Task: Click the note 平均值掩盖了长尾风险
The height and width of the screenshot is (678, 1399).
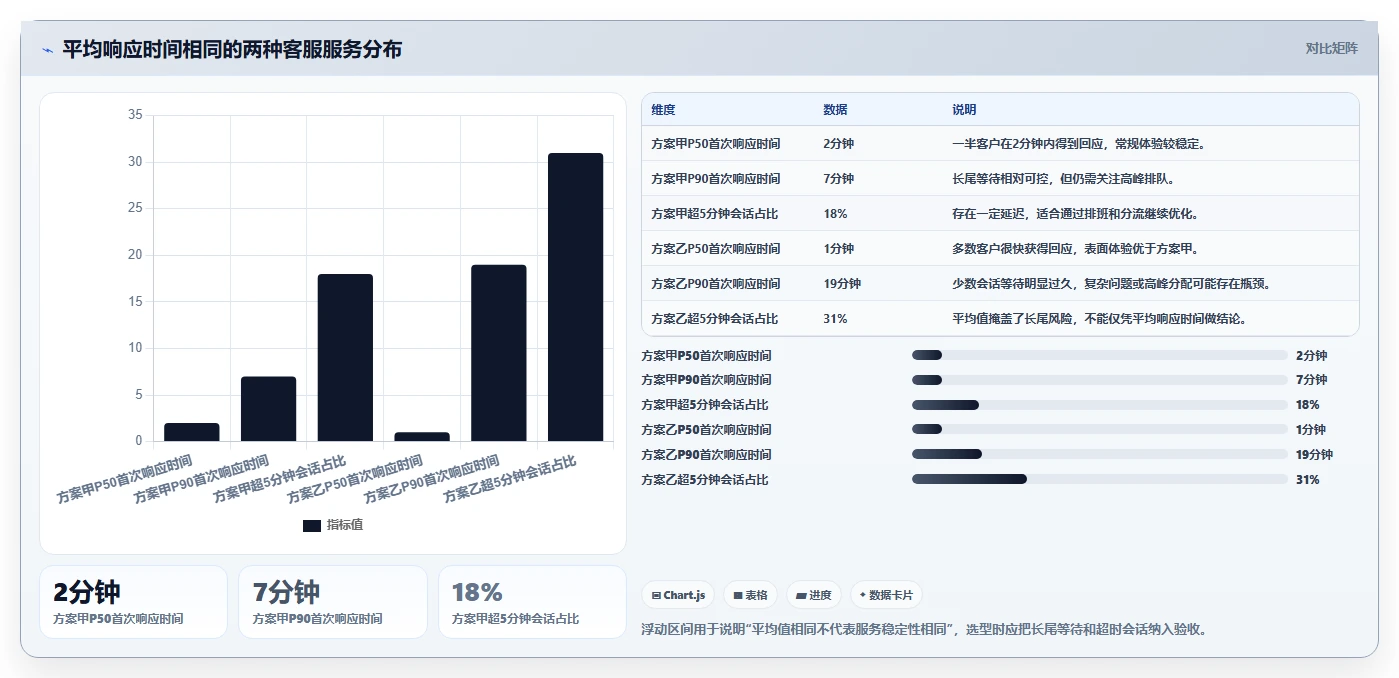Action: 1099,319
